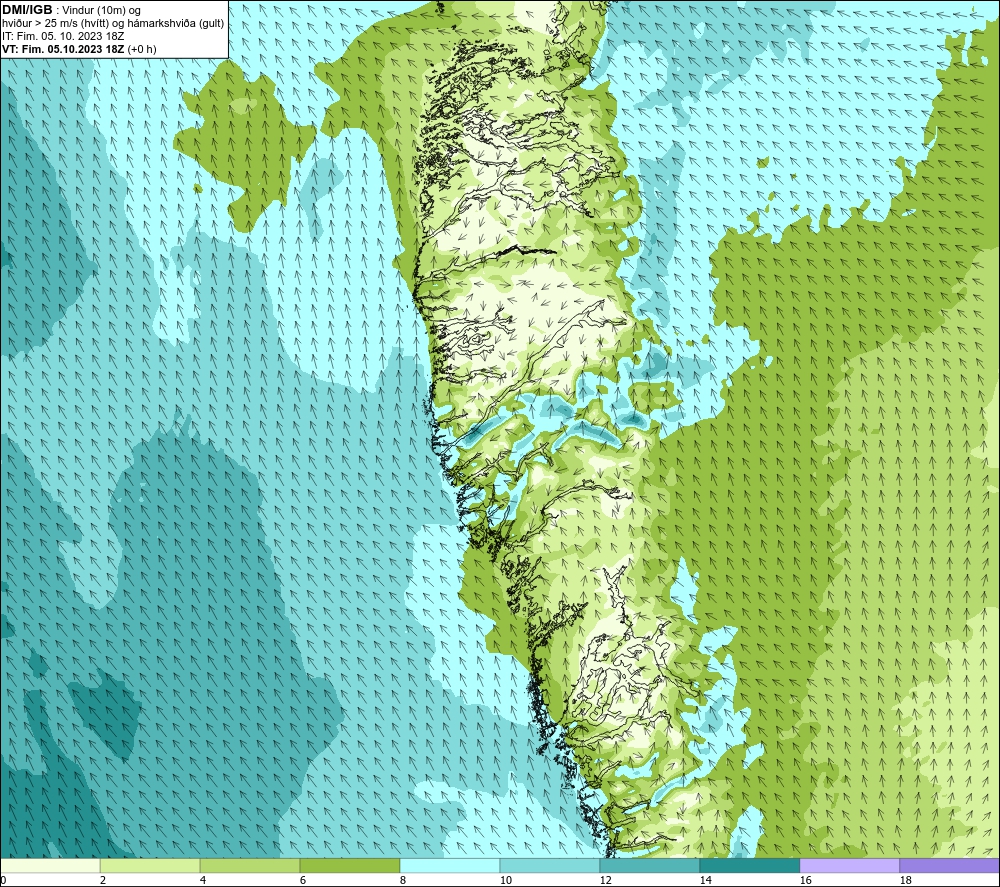
Task: Click the 'VT: Fim. 05.10.2023 18Z' valid time line
Action: tap(79, 49)
